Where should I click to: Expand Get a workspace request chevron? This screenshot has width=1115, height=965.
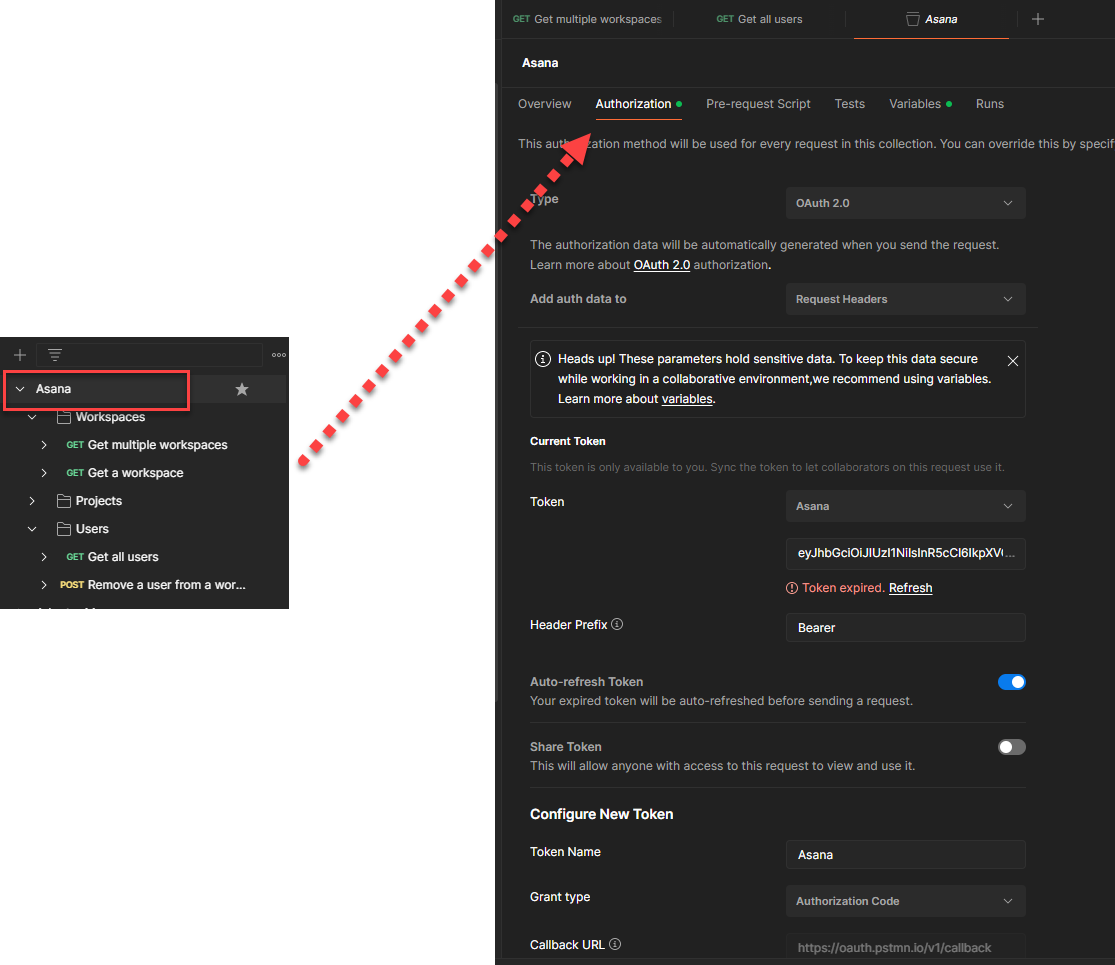44,473
